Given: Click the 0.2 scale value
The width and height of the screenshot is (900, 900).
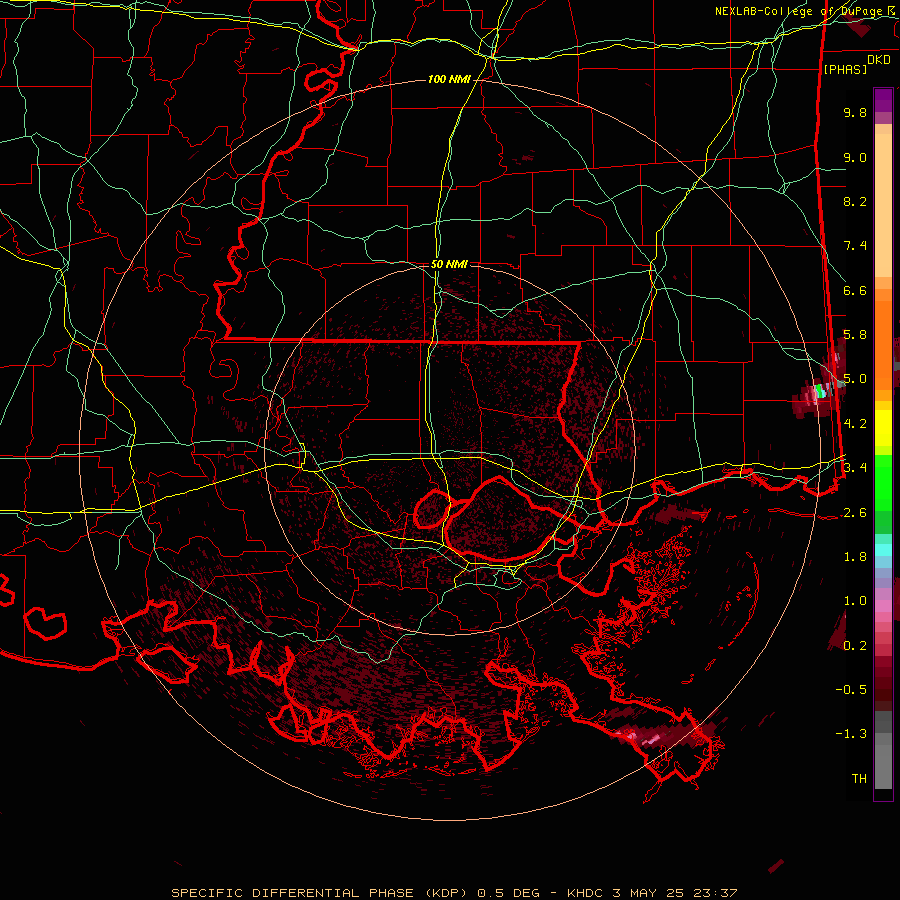Looking at the screenshot, I should pos(855,646).
